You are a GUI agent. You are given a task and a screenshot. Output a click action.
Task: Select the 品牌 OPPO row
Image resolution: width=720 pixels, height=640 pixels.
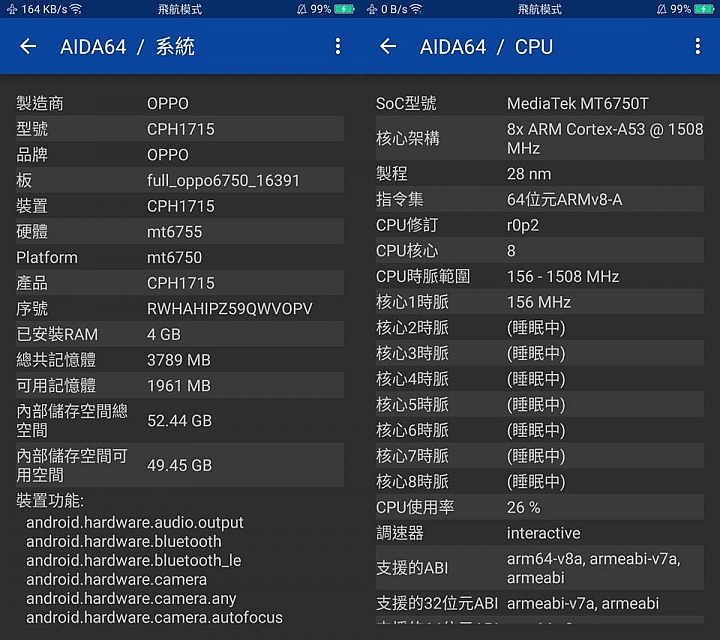(x=180, y=155)
